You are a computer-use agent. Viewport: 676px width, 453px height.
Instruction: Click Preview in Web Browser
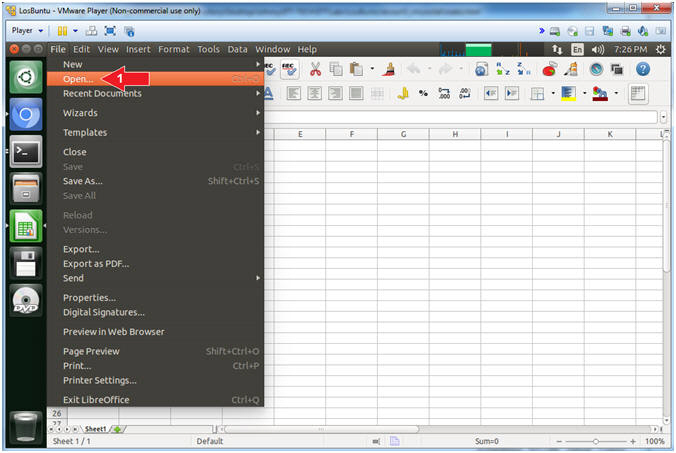tap(156, 331)
